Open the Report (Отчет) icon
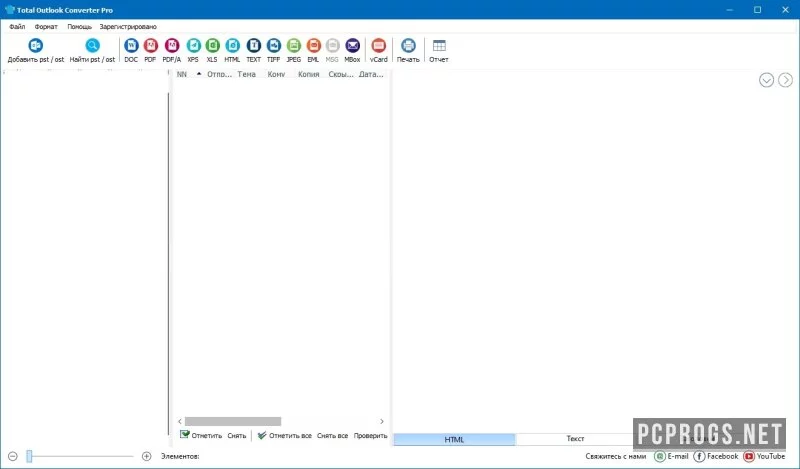The width and height of the screenshot is (800, 469). 439,46
